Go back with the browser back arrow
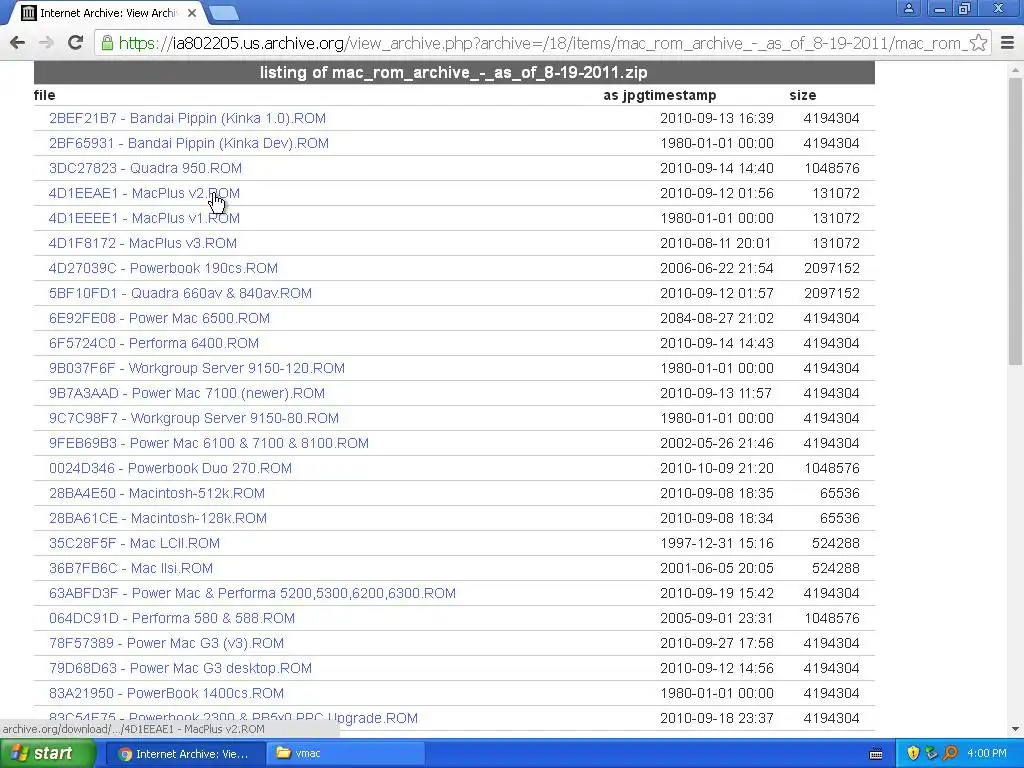The width and height of the screenshot is (1024, 768). pos(18,43)
